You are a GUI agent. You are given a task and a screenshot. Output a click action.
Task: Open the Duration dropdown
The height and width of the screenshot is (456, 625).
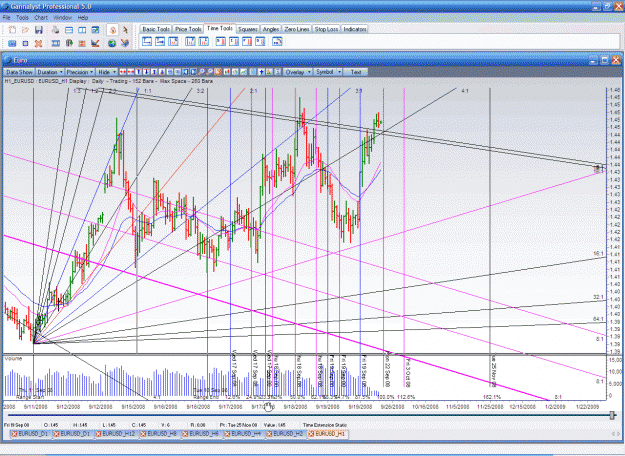click(49, 72)
